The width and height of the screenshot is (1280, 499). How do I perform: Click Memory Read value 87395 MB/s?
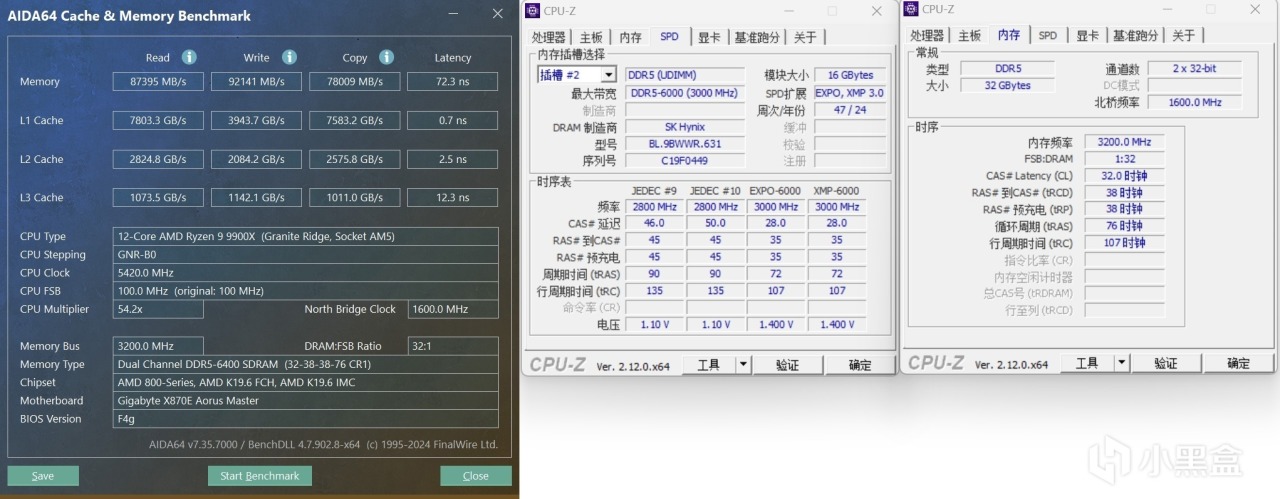tap(158, 82)
